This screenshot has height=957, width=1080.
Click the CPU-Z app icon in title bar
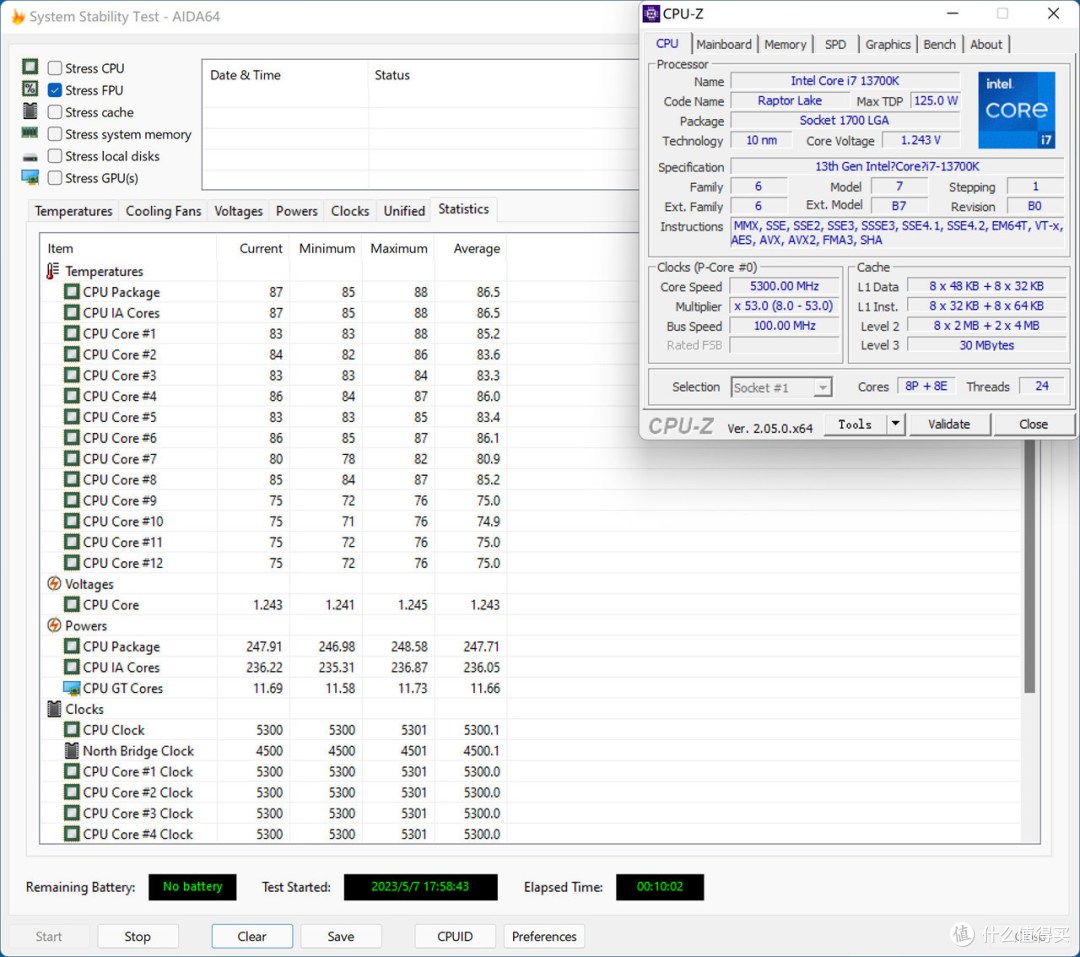pos(652,13)
